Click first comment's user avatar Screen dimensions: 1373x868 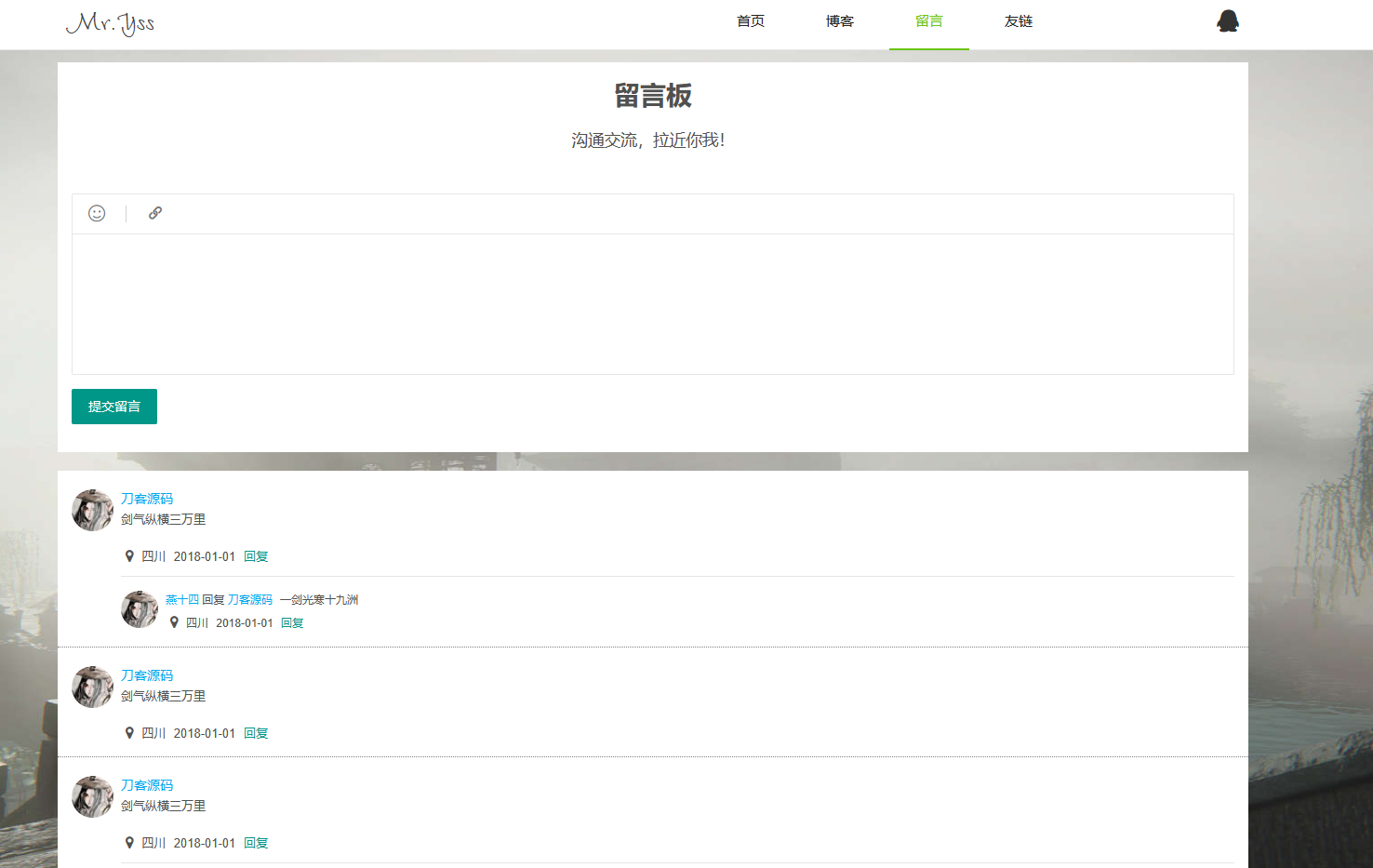click(x=93, y=510)
